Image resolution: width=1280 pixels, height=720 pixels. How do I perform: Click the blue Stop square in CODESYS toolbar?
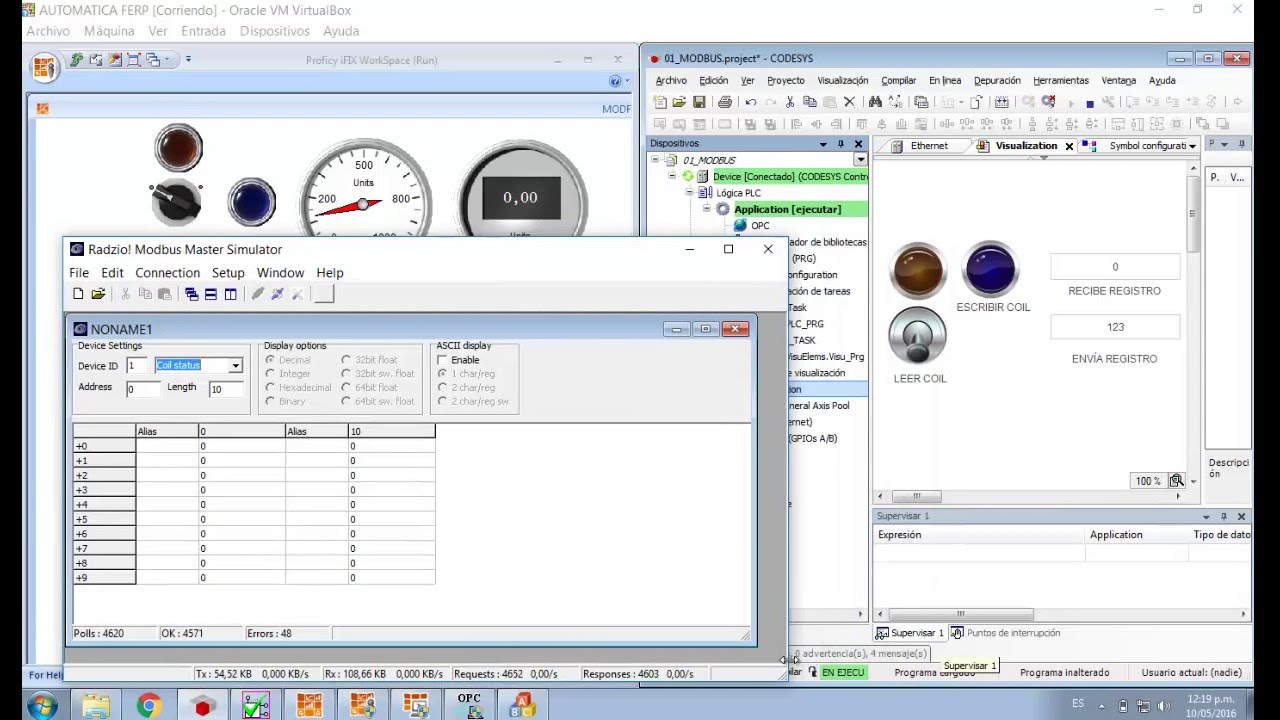(x=1089, y=103)
